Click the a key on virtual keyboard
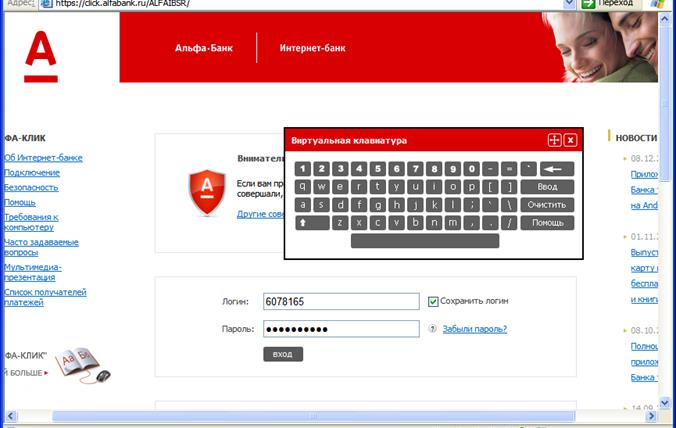Image resolution: width=676 pixels, height=428 pixels. tap(303, 205)
